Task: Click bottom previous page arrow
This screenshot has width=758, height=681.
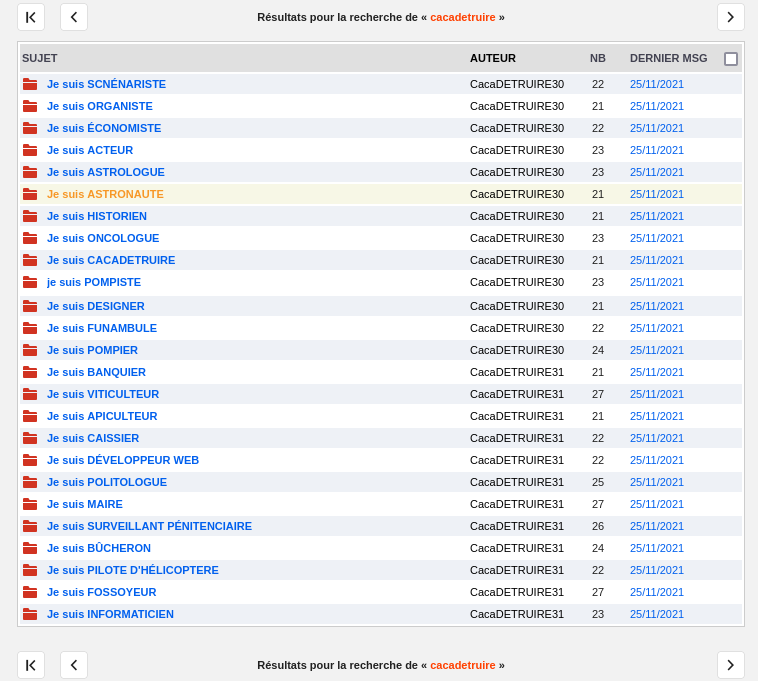Action: (74, 665)
